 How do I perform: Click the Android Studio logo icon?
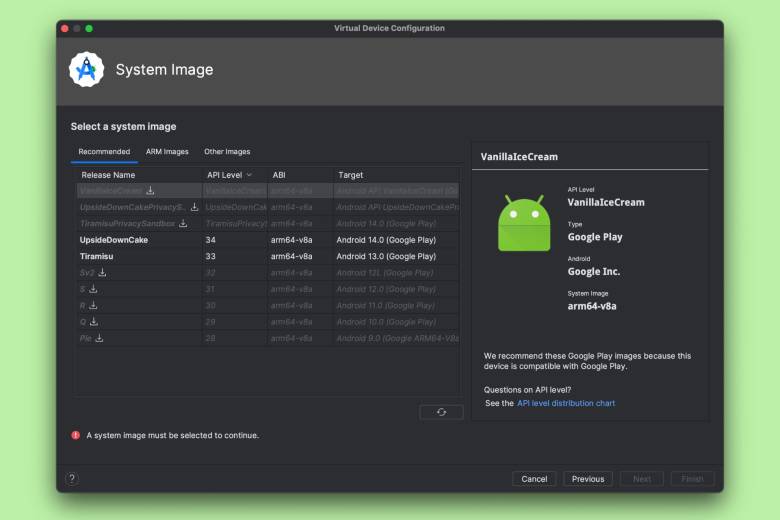(x=87, y=70)
